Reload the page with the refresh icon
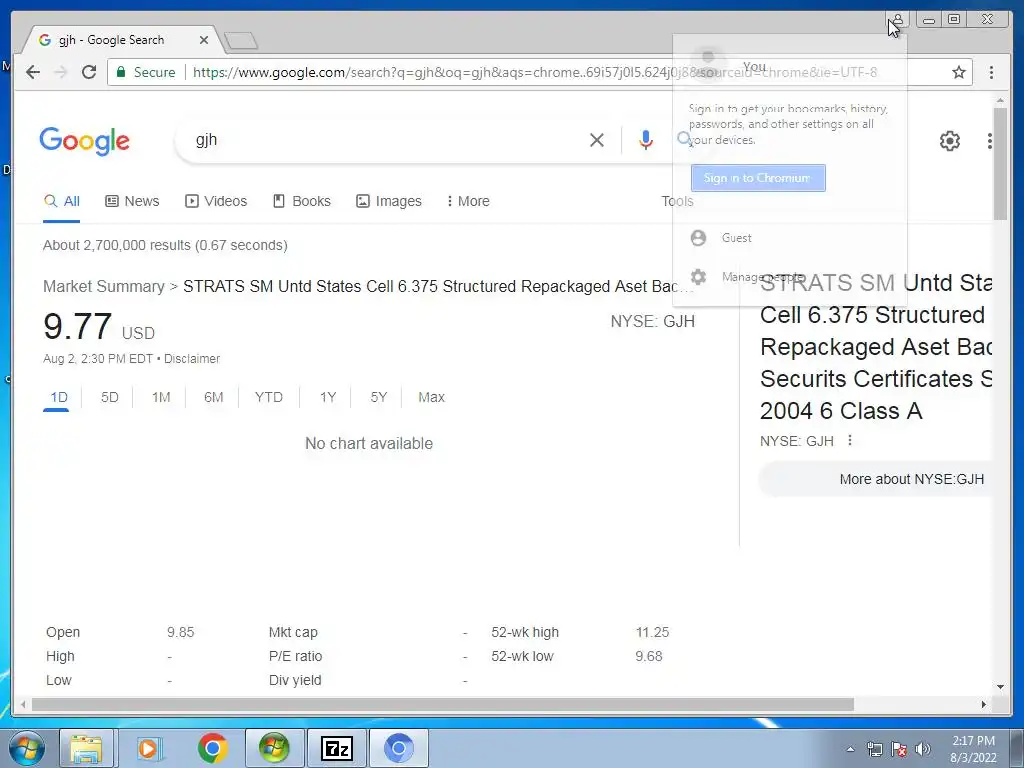 coord(89,72)
